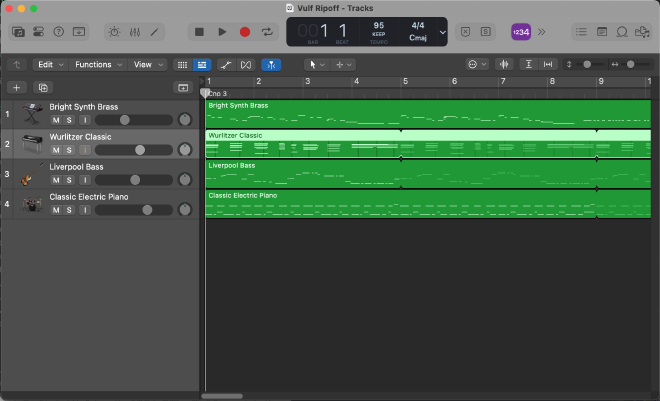Open the Media Browsers icon
This screenshot has height=401, width=660.
tap(642, 32)
